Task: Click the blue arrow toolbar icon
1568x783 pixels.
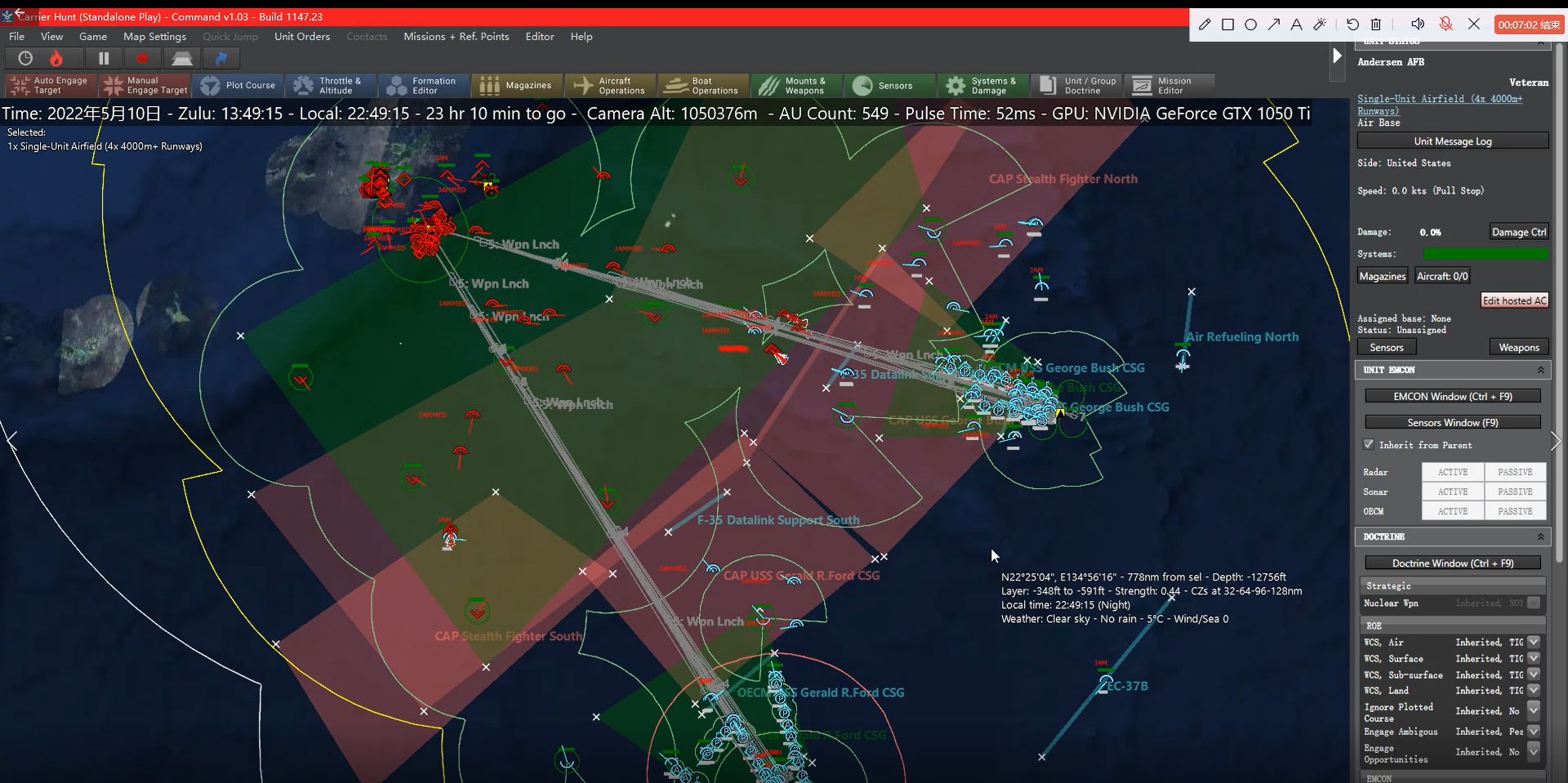Action: 220,58
